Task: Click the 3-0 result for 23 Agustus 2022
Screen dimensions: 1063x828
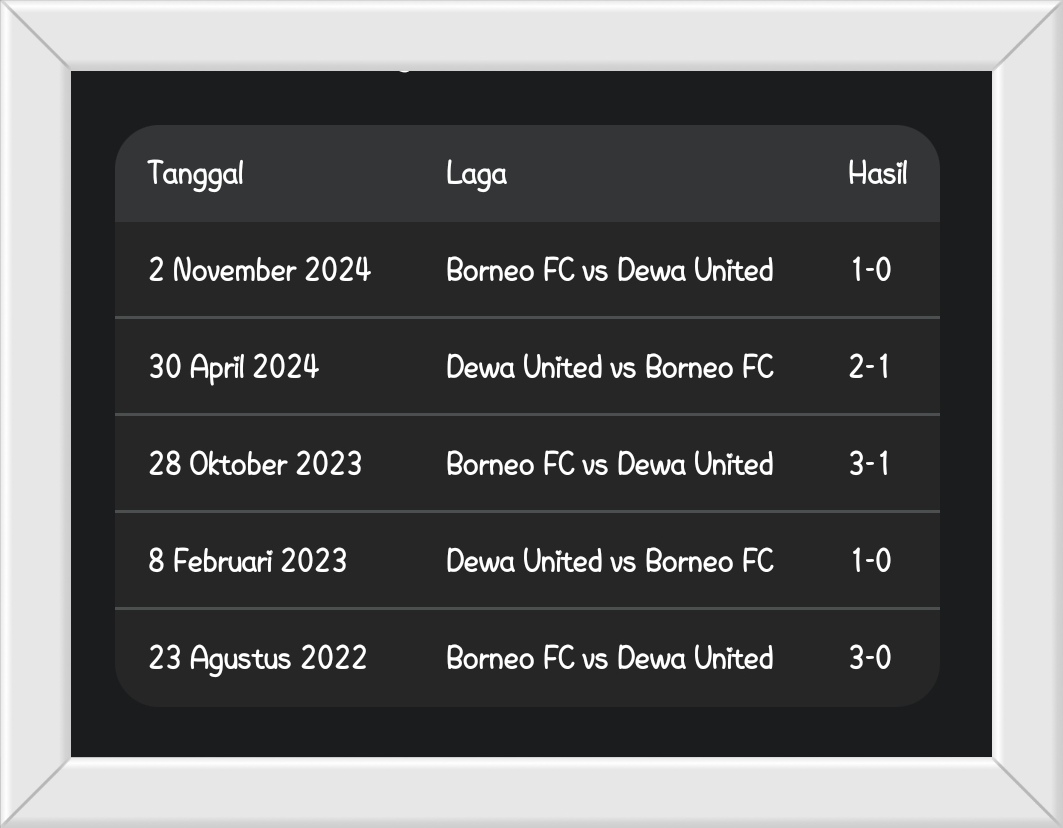Action: click(x=869, y=658)
